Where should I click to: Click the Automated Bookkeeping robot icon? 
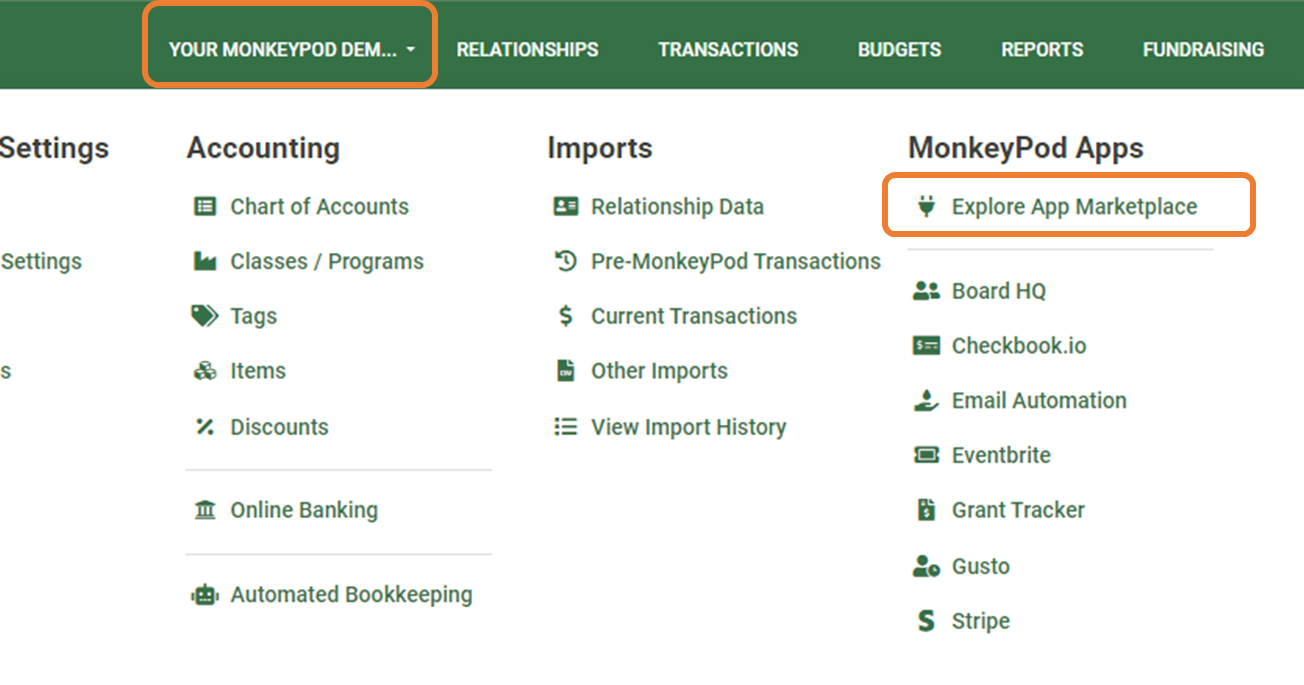tap(204, 594)
